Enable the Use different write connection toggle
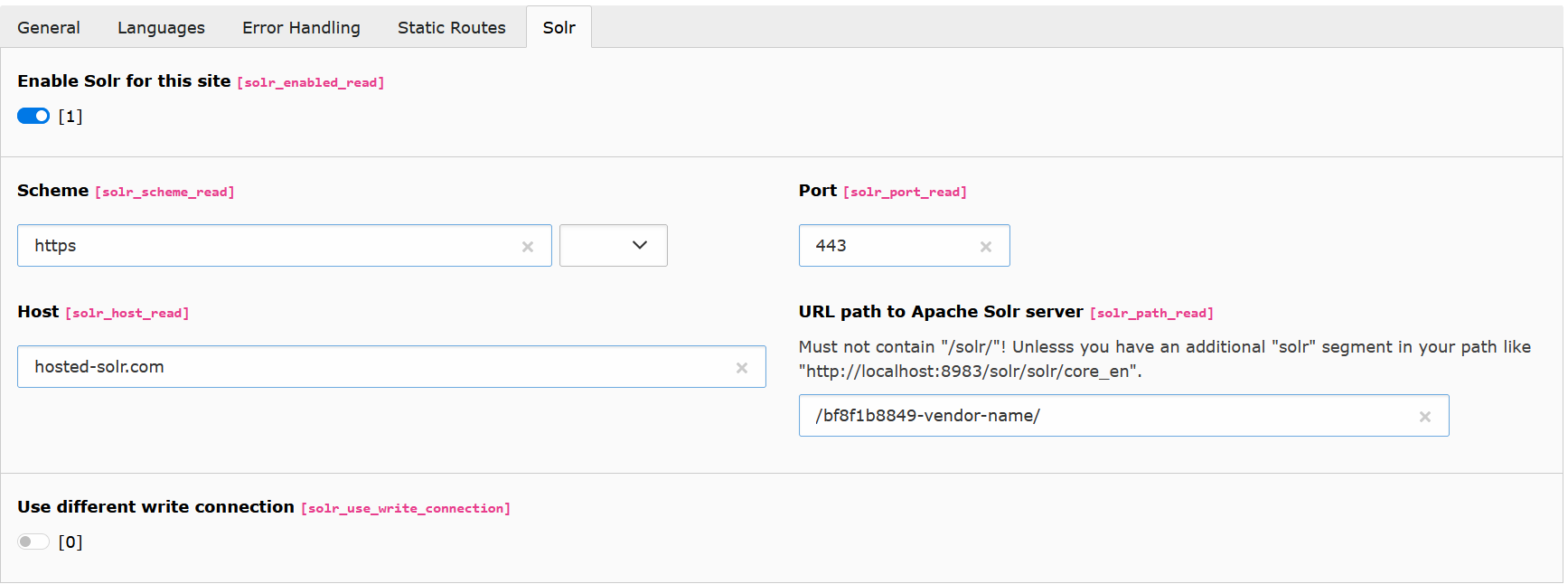This screenshot has width=1568, height=584. [x=33, y=542]
